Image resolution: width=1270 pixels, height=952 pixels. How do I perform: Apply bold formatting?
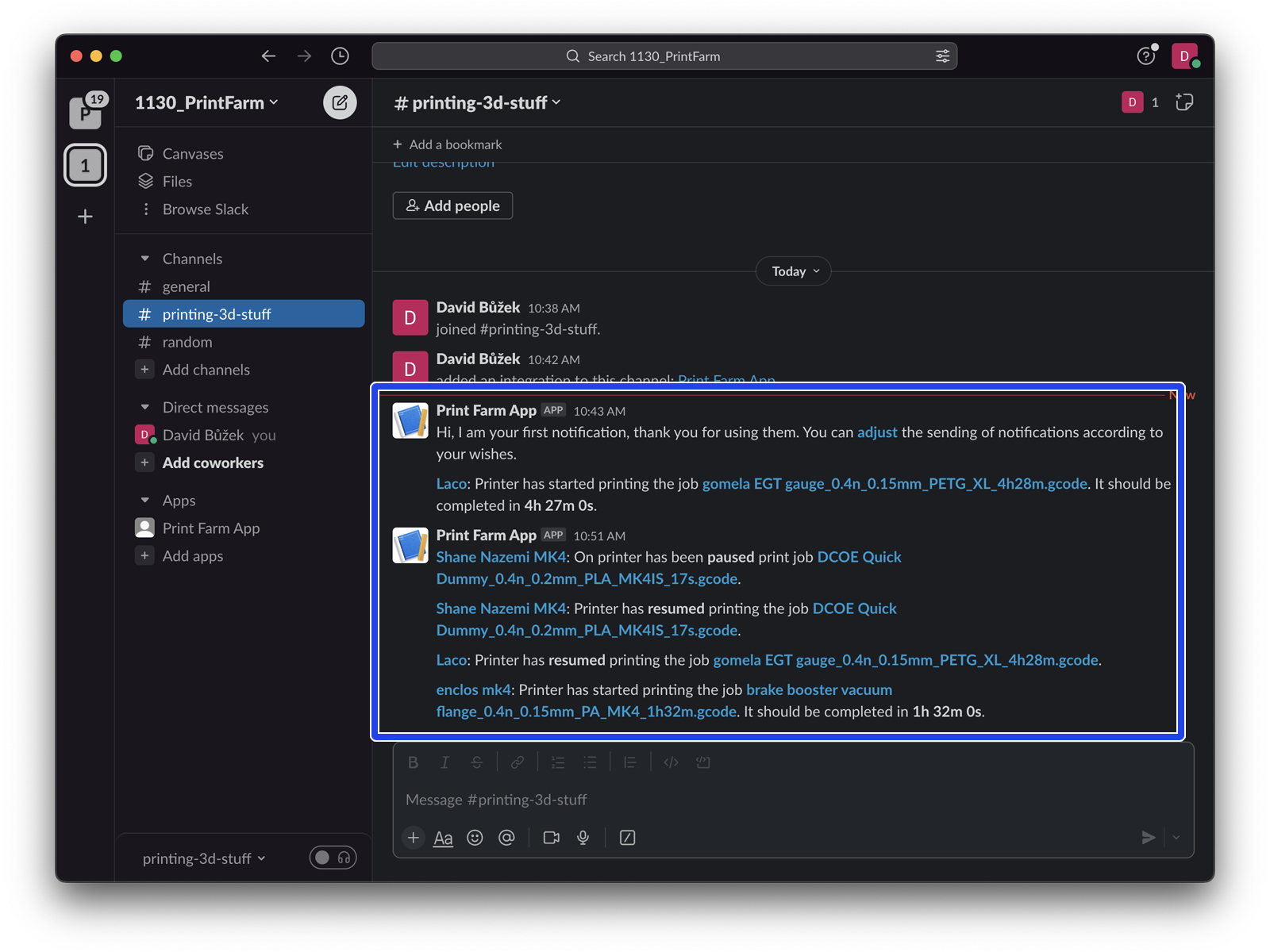click(x=413, y=762)
